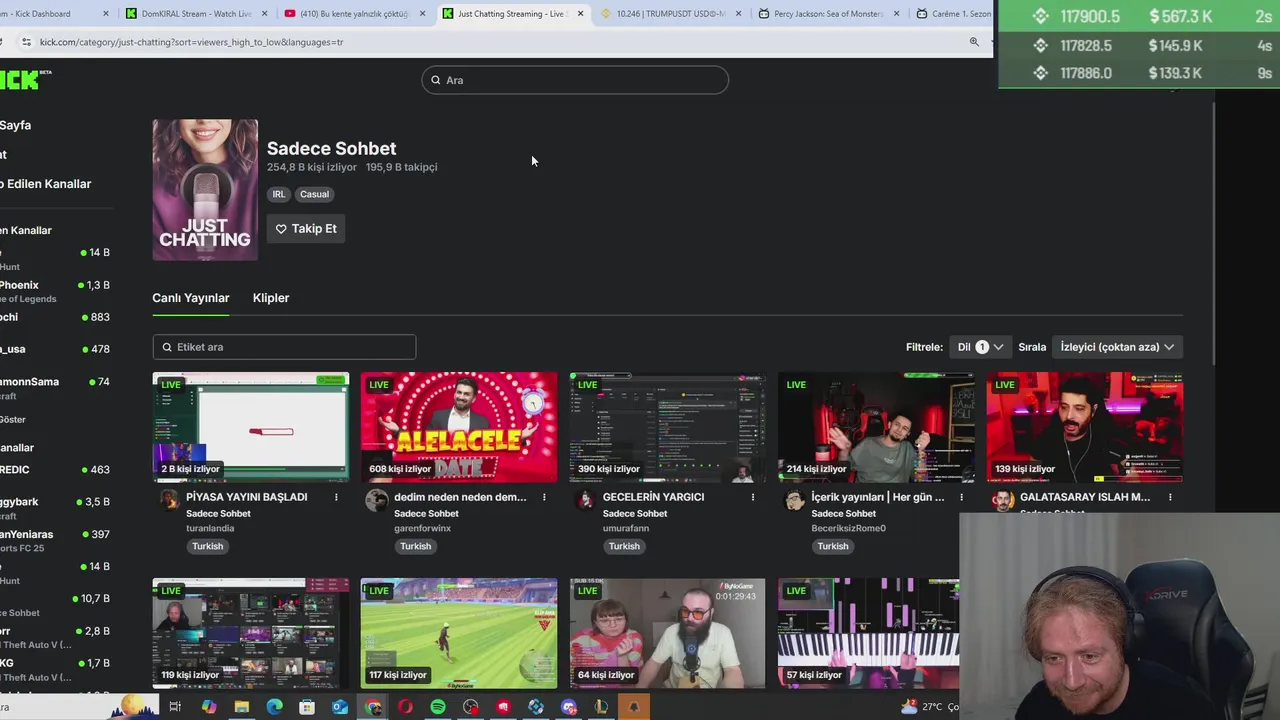Viewport: 1280px width, 720px height.
Task: Click Turkish tag under umurafann stream
Action: 624,546
